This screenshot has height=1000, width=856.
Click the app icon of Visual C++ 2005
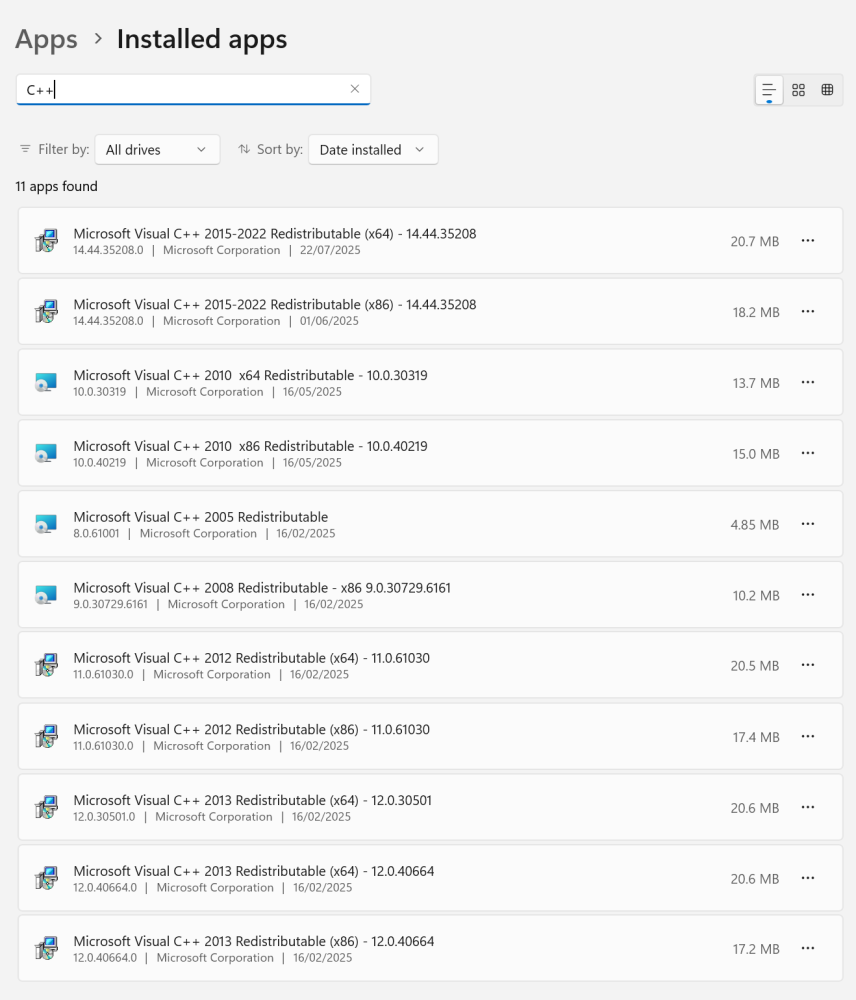pos(46,524)
